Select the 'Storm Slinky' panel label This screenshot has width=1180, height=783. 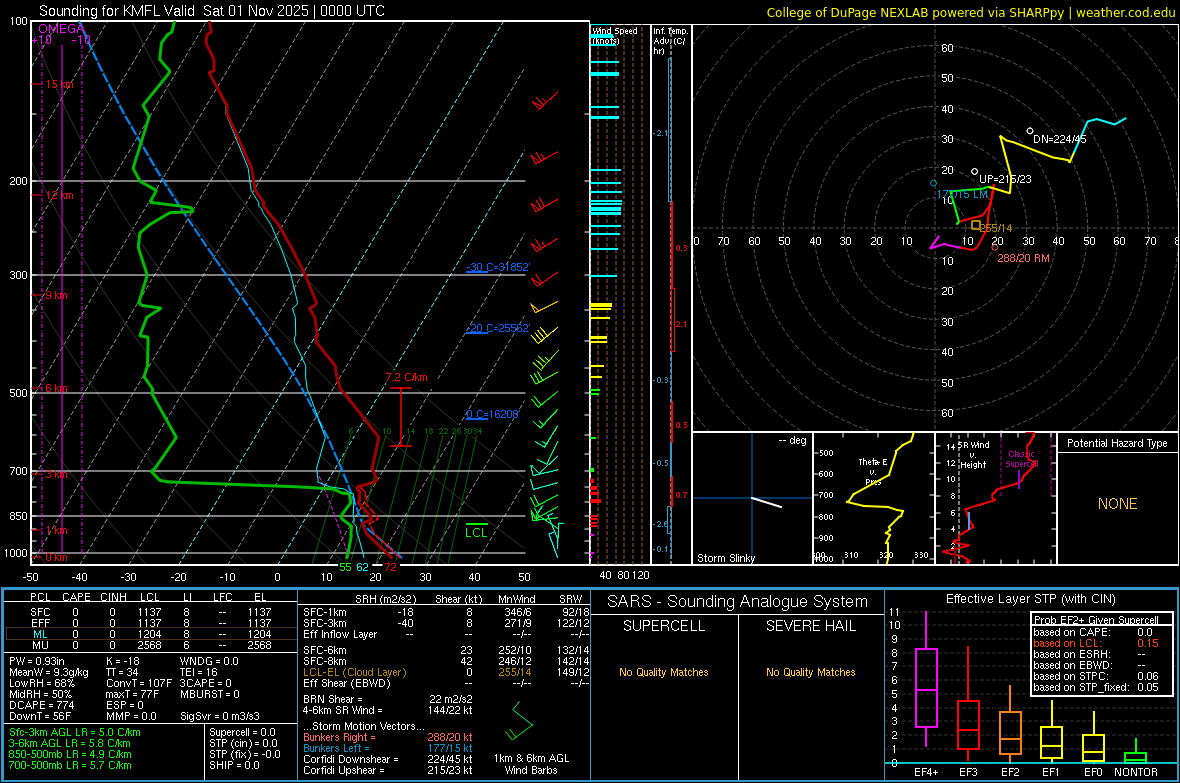[726, 558]
